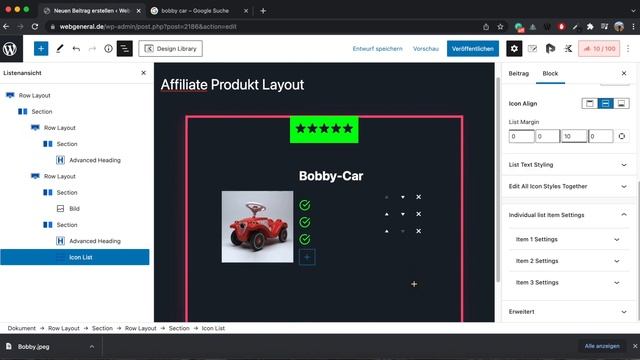Click the white plus block appender in the canvas
This screenshot has width=640, height=360.
click(x=414, y=284)
